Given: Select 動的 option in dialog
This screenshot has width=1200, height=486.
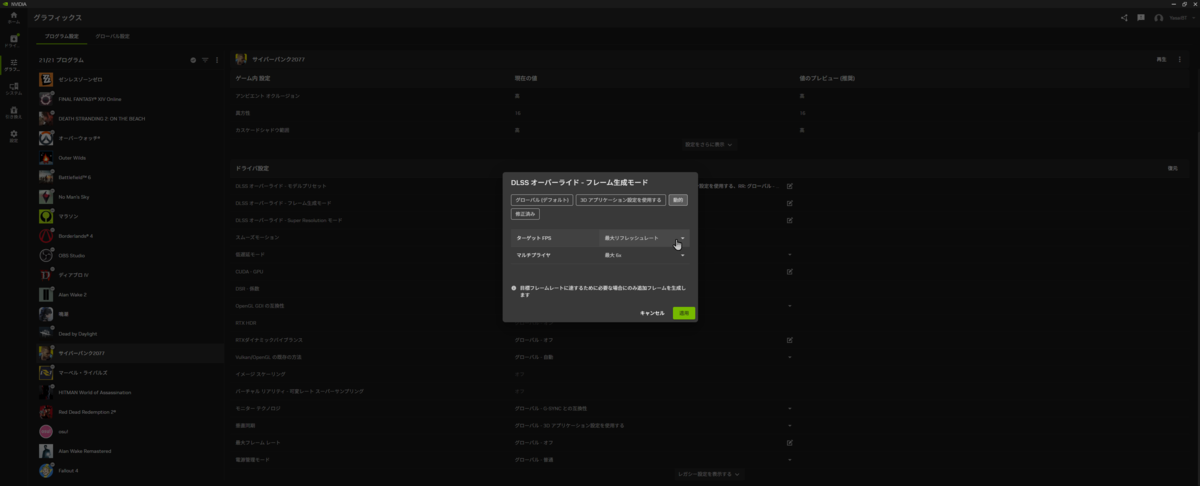Looking at the screenshot, I should tap(678, 200).
